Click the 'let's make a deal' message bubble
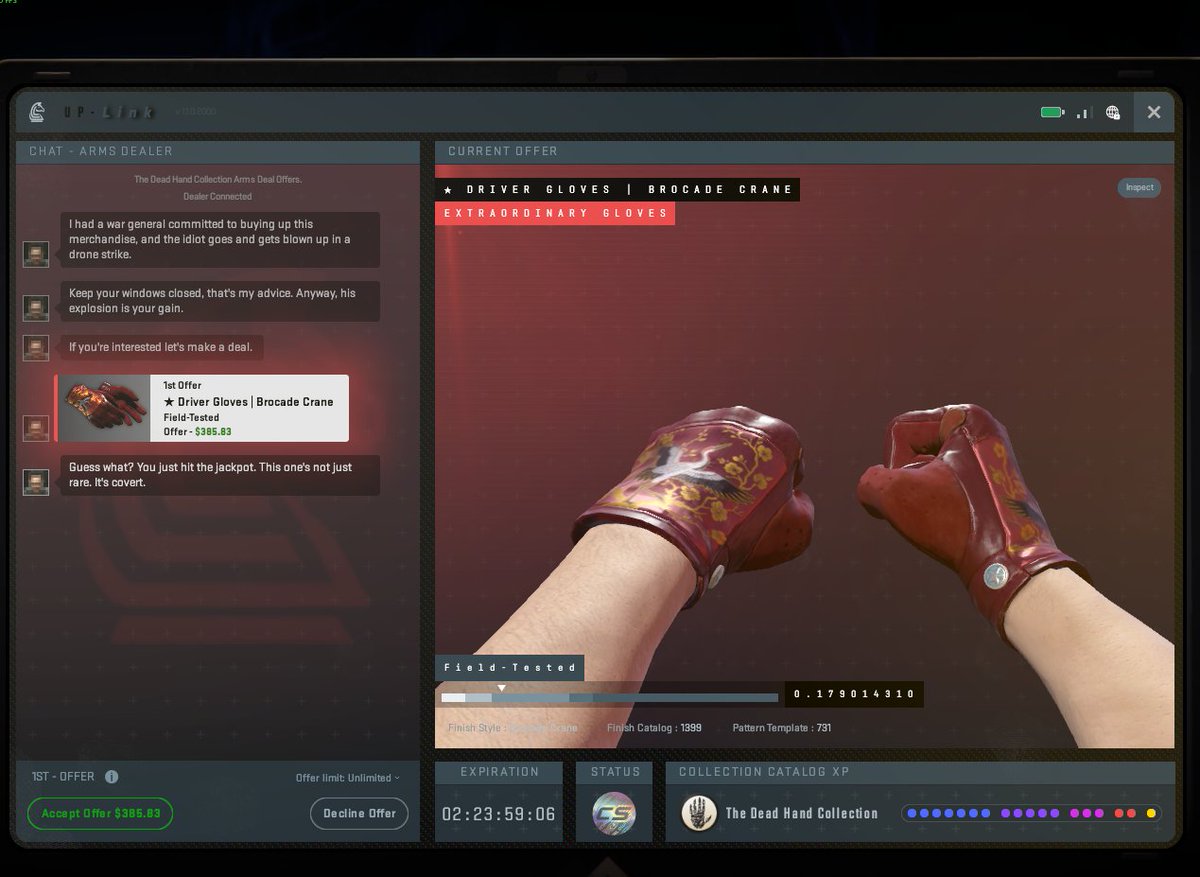1200x877 pixels. (162, 348)
